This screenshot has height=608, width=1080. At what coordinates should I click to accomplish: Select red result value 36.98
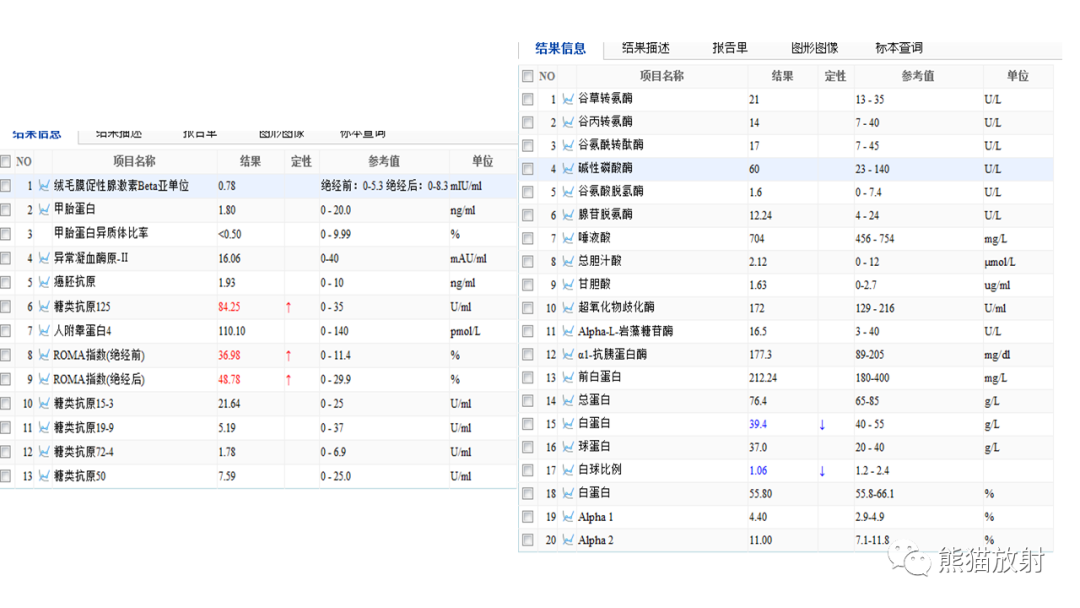click(x=229, y=355)
